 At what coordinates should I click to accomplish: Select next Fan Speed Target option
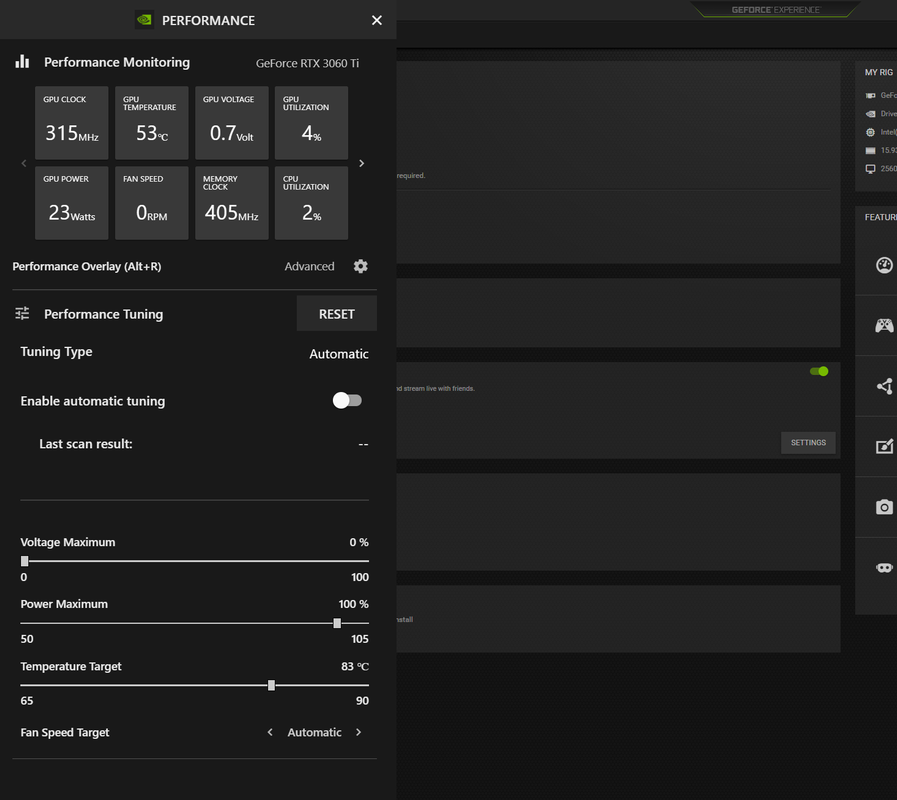(359, 732)
